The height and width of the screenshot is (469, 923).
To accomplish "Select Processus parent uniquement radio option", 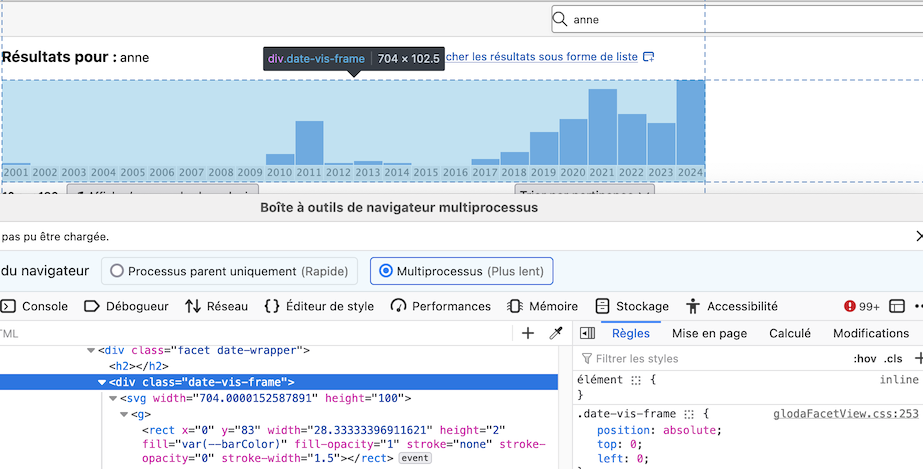I will tap(117, 271).
